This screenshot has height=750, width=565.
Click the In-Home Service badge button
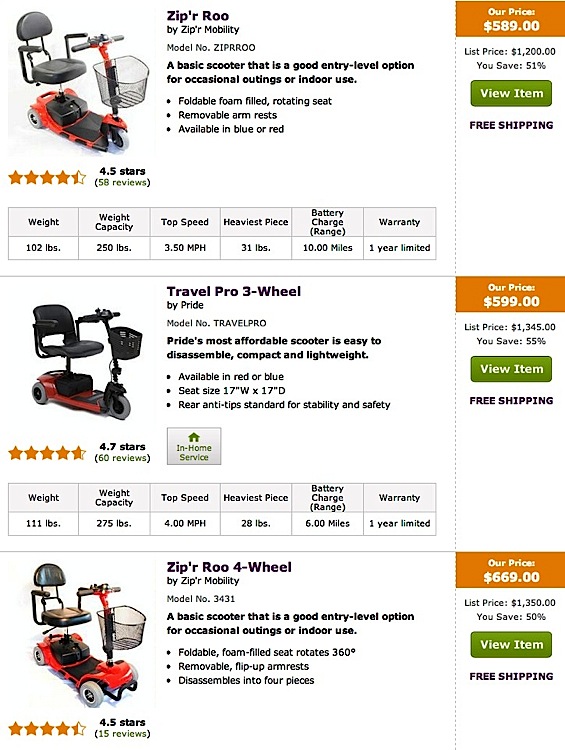[x=194, y=446]
